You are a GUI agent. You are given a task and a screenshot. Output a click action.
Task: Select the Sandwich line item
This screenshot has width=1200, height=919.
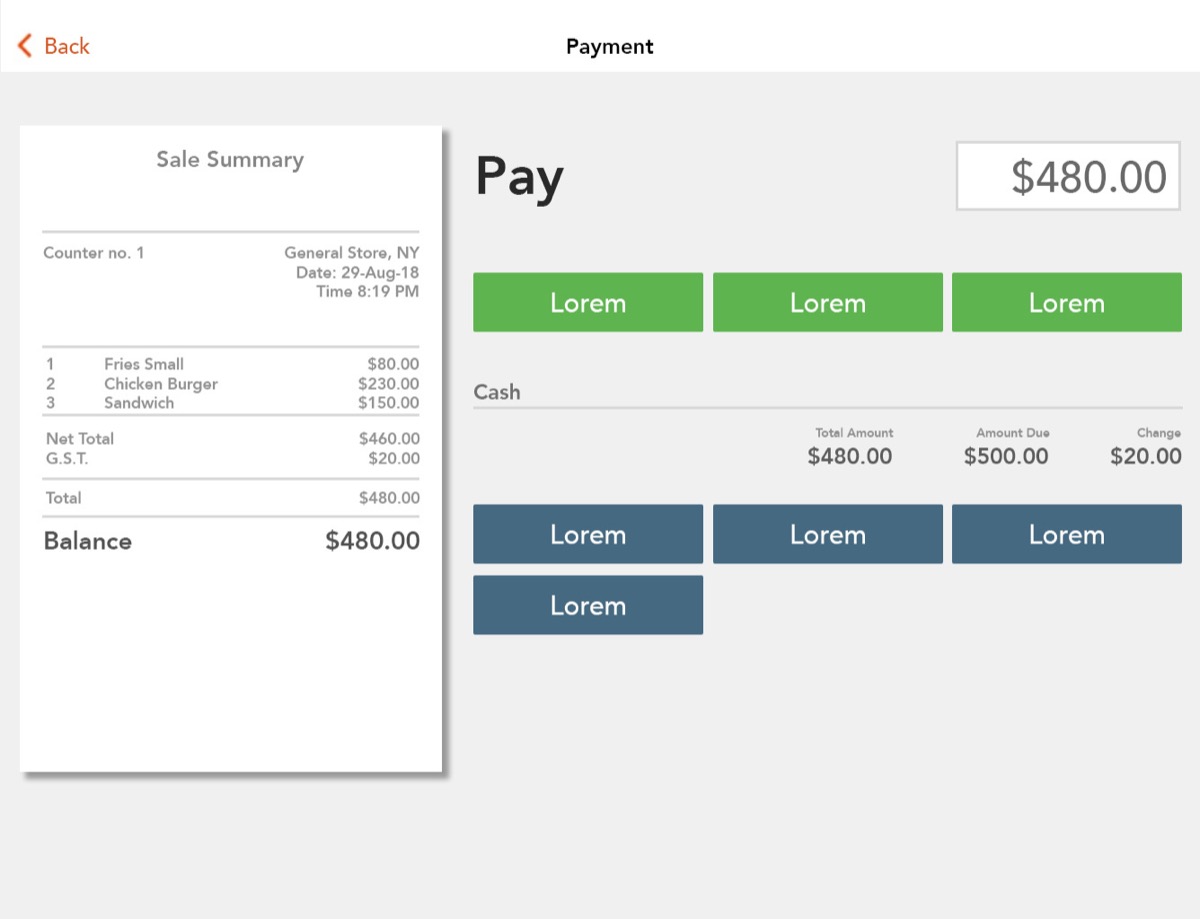232,403
